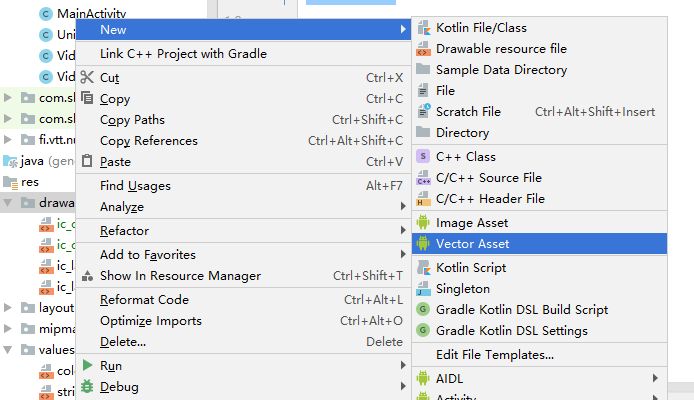Click the Sample Data Directory folder icon

click(x=424, y=69)
